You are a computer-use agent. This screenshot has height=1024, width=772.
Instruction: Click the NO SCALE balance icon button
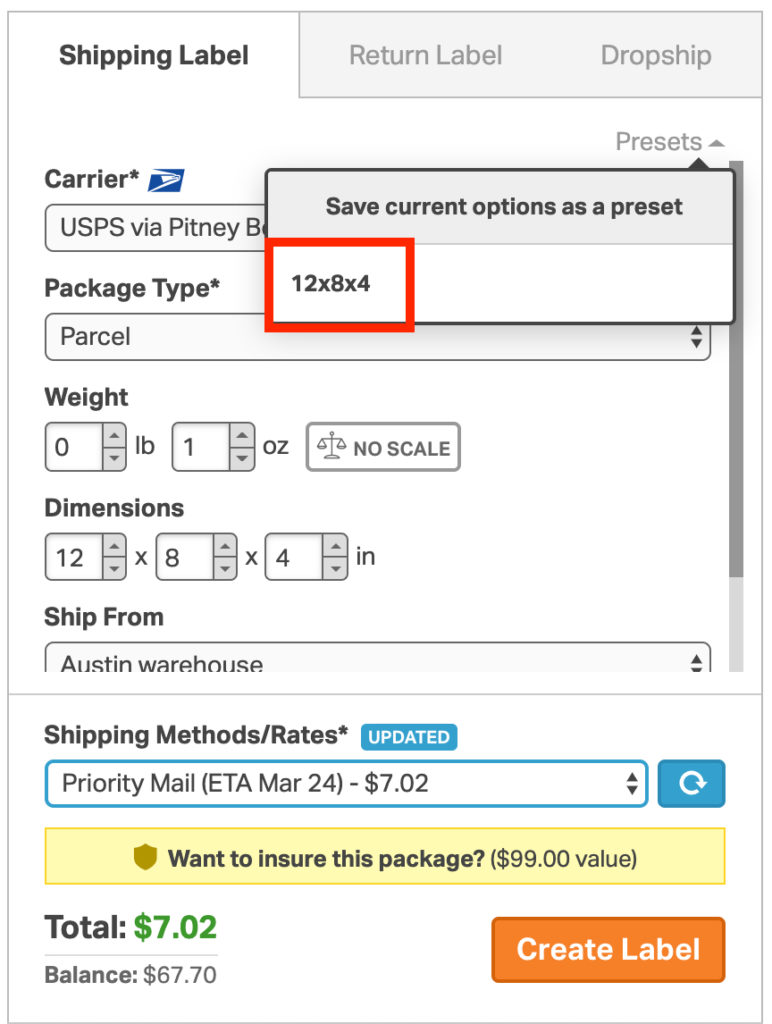(x=383, y=447)
